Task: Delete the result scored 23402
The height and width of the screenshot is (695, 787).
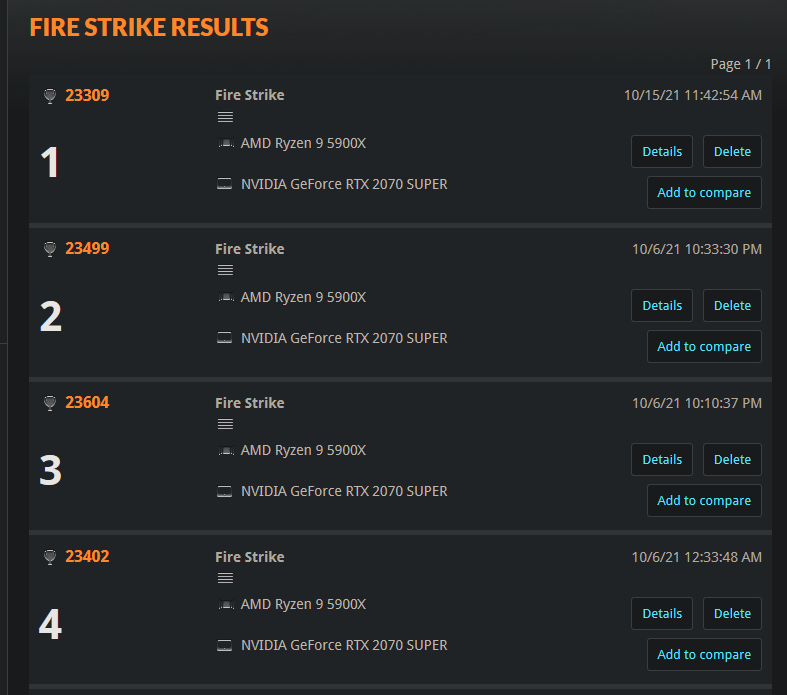Action: (x=732, y=614)
